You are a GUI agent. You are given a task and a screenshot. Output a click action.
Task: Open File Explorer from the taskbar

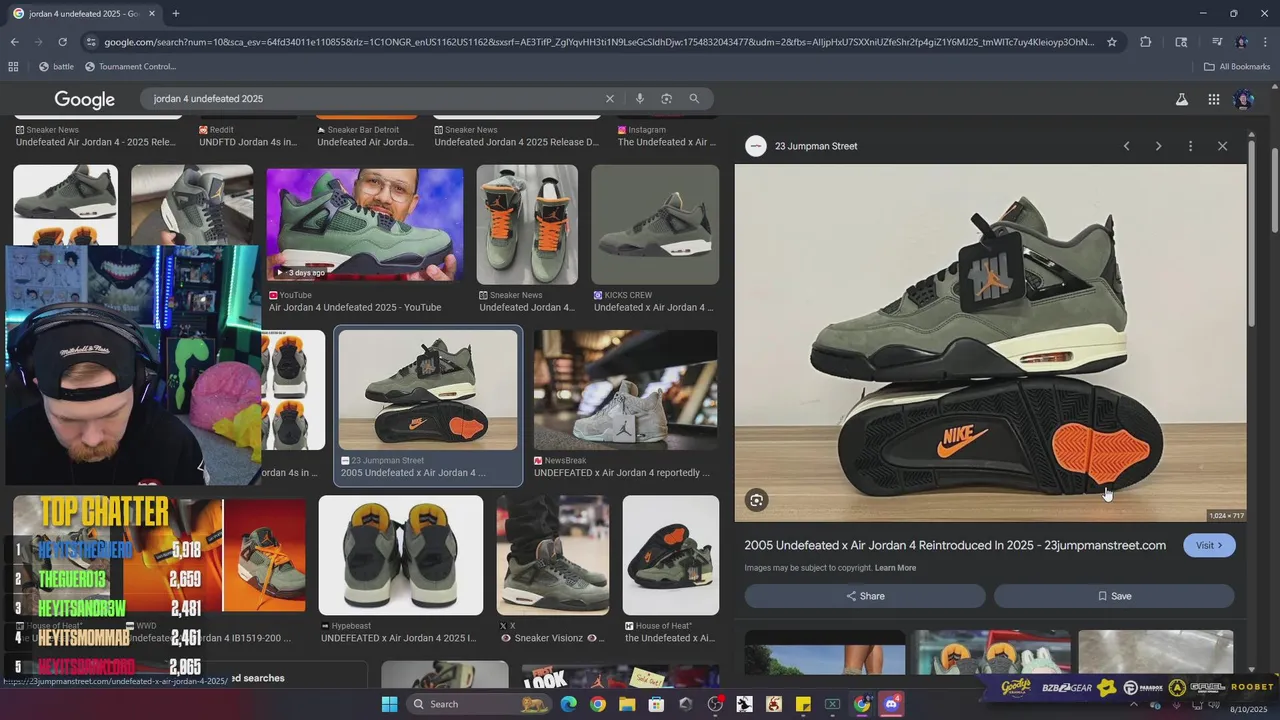627,704
